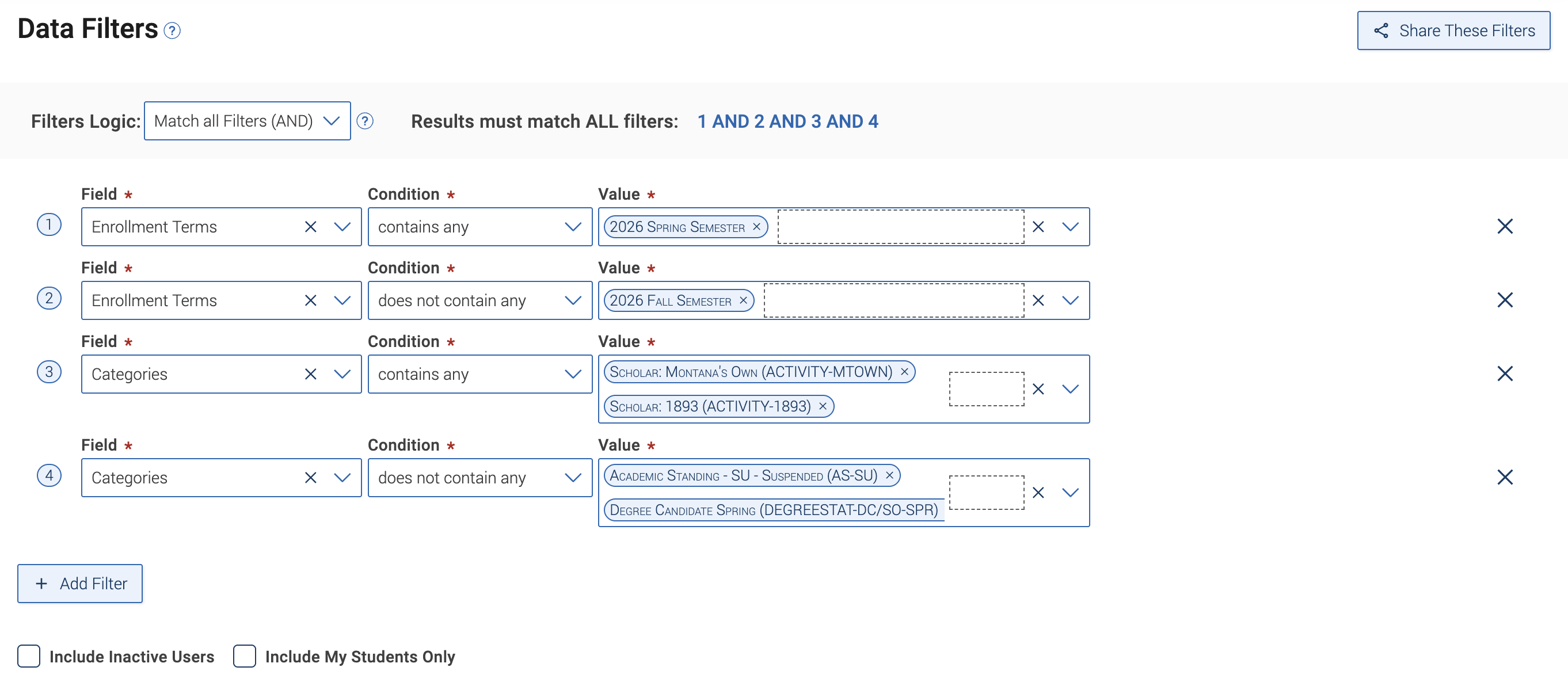Clear all values in filter 3
The width and height of the screenshot is (1568, 686).
click(1038, 389)
